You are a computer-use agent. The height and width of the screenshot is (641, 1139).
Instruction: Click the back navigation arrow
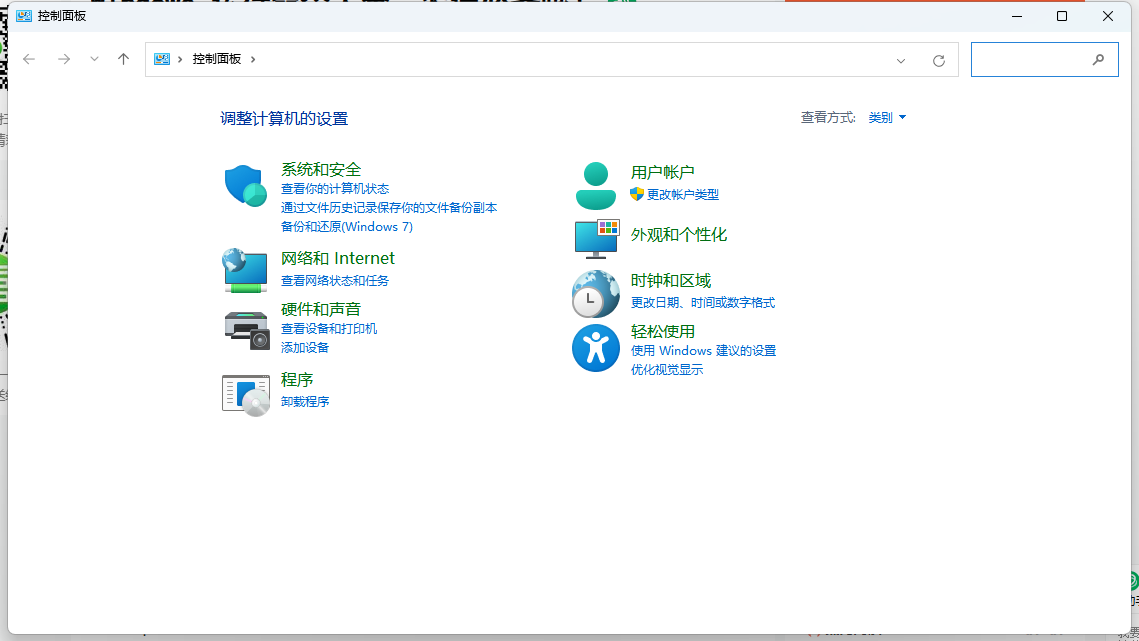coord(29,60)
